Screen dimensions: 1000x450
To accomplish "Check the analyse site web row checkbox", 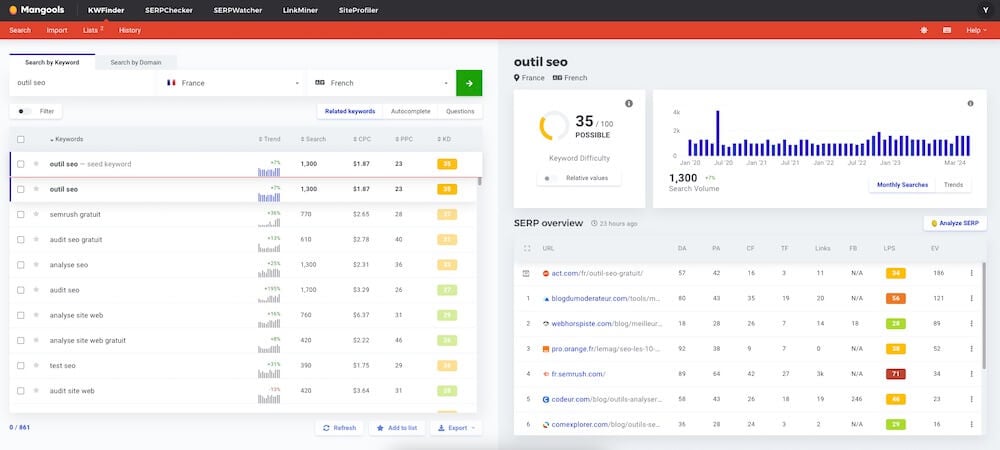I will pyautogui.click(x=21, y=315).
